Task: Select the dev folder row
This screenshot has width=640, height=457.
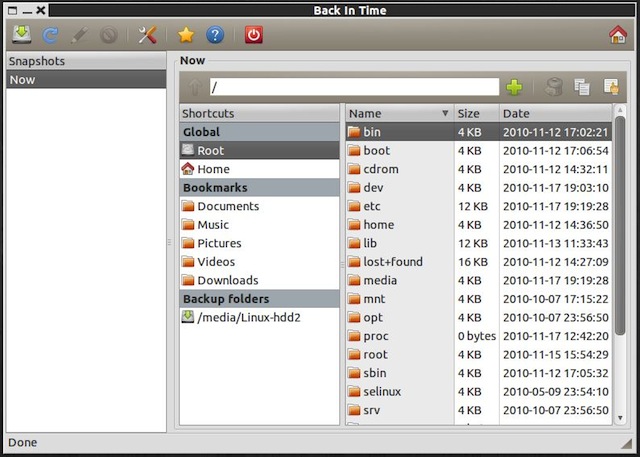Action: (479, 188)
